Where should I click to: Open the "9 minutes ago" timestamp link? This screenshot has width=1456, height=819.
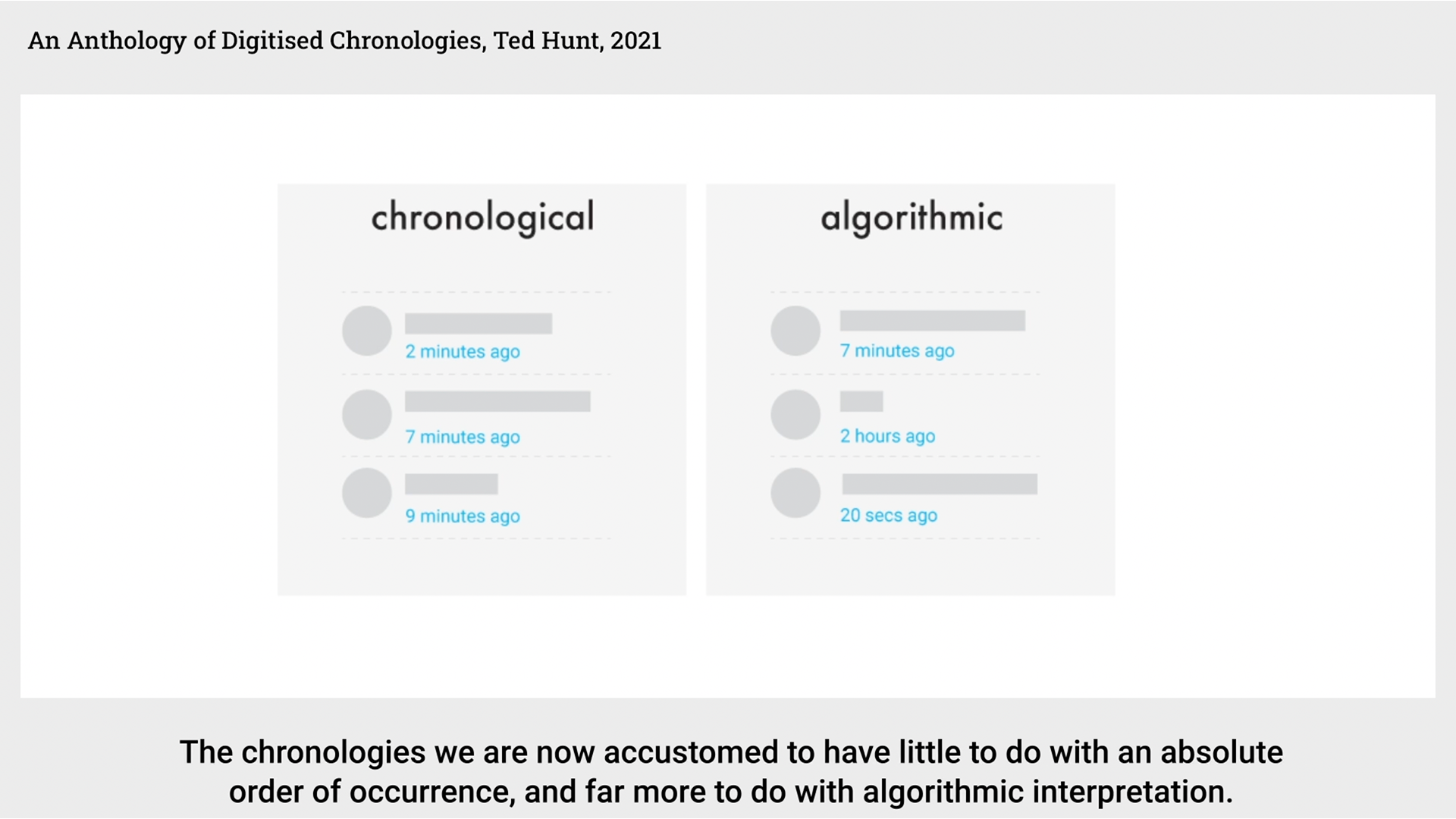(x=463, y=516)
